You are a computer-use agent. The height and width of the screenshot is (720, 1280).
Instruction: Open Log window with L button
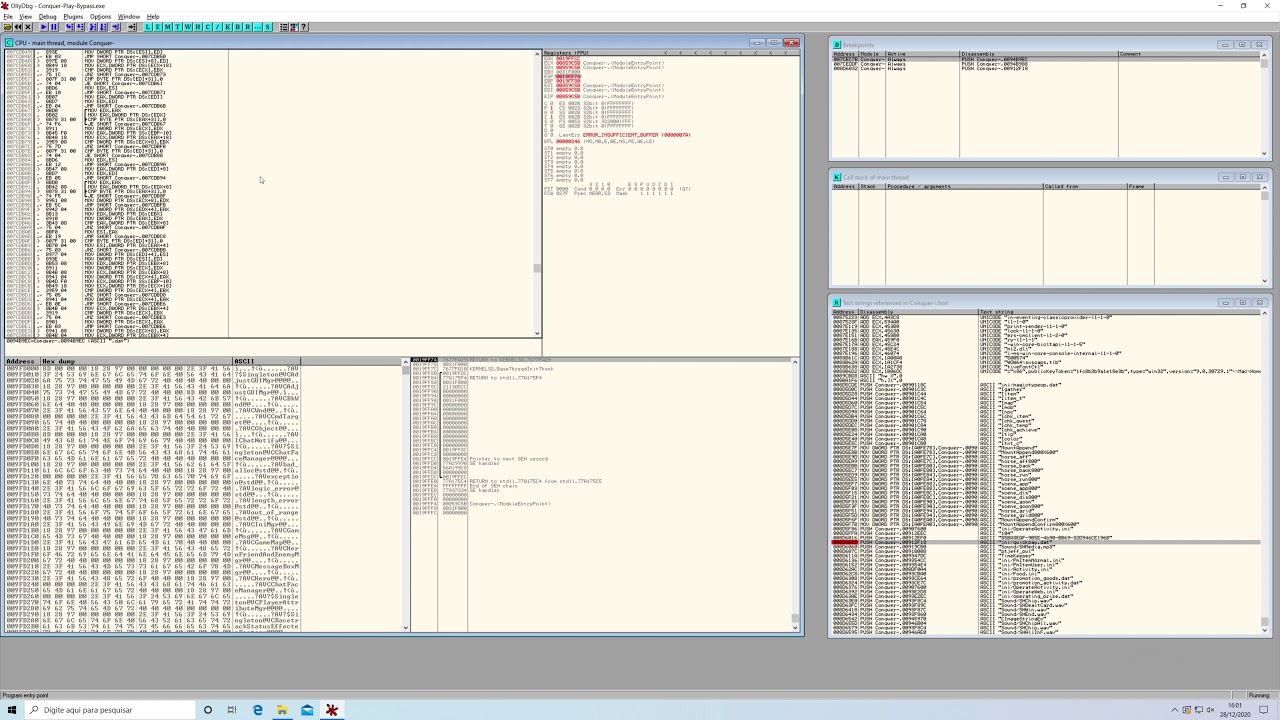[x=148, y=27]
